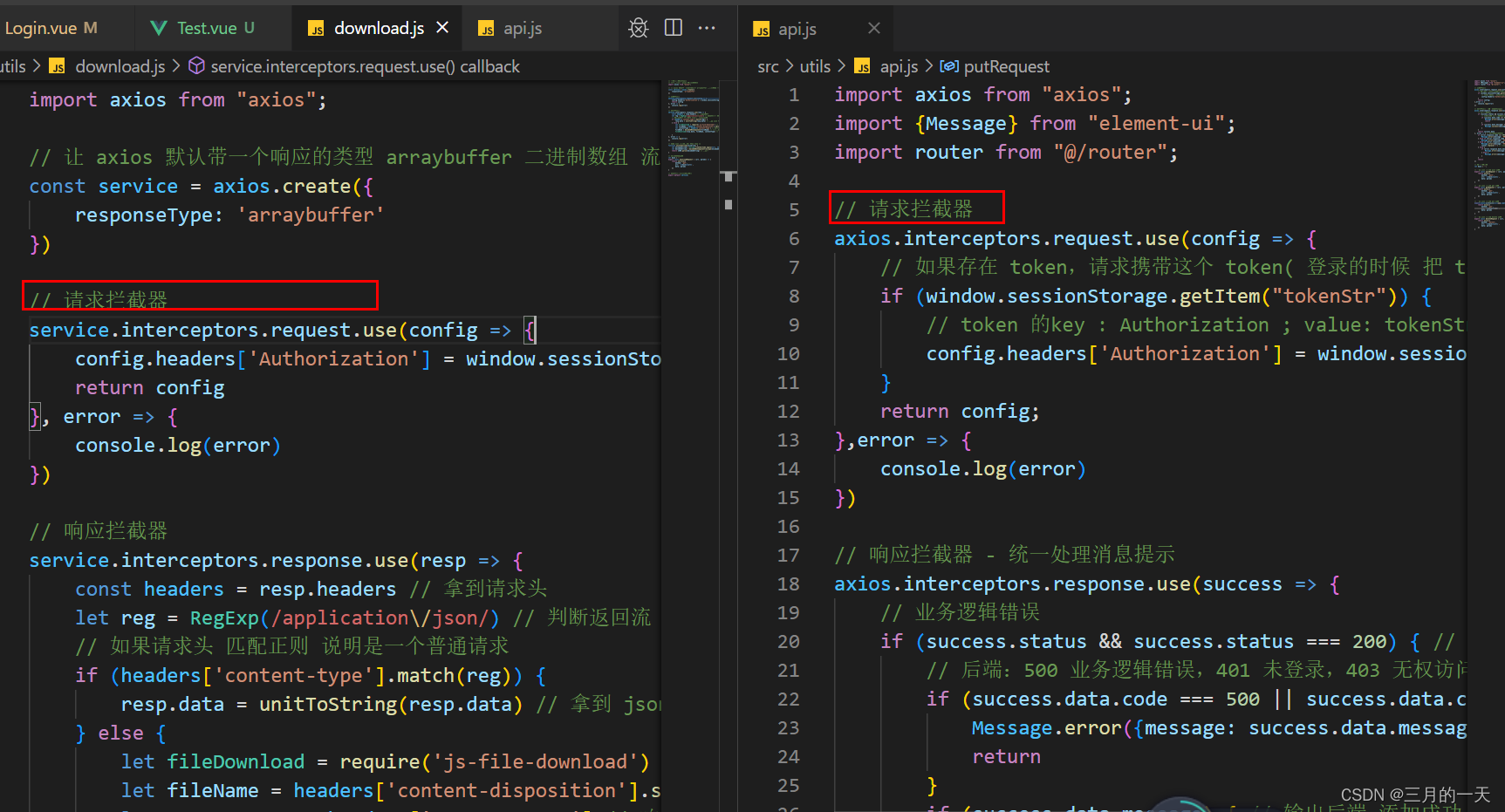Click api.js in right breadcrumb
This screenshot has height=812, width=1505.
[x=899, y=66]
